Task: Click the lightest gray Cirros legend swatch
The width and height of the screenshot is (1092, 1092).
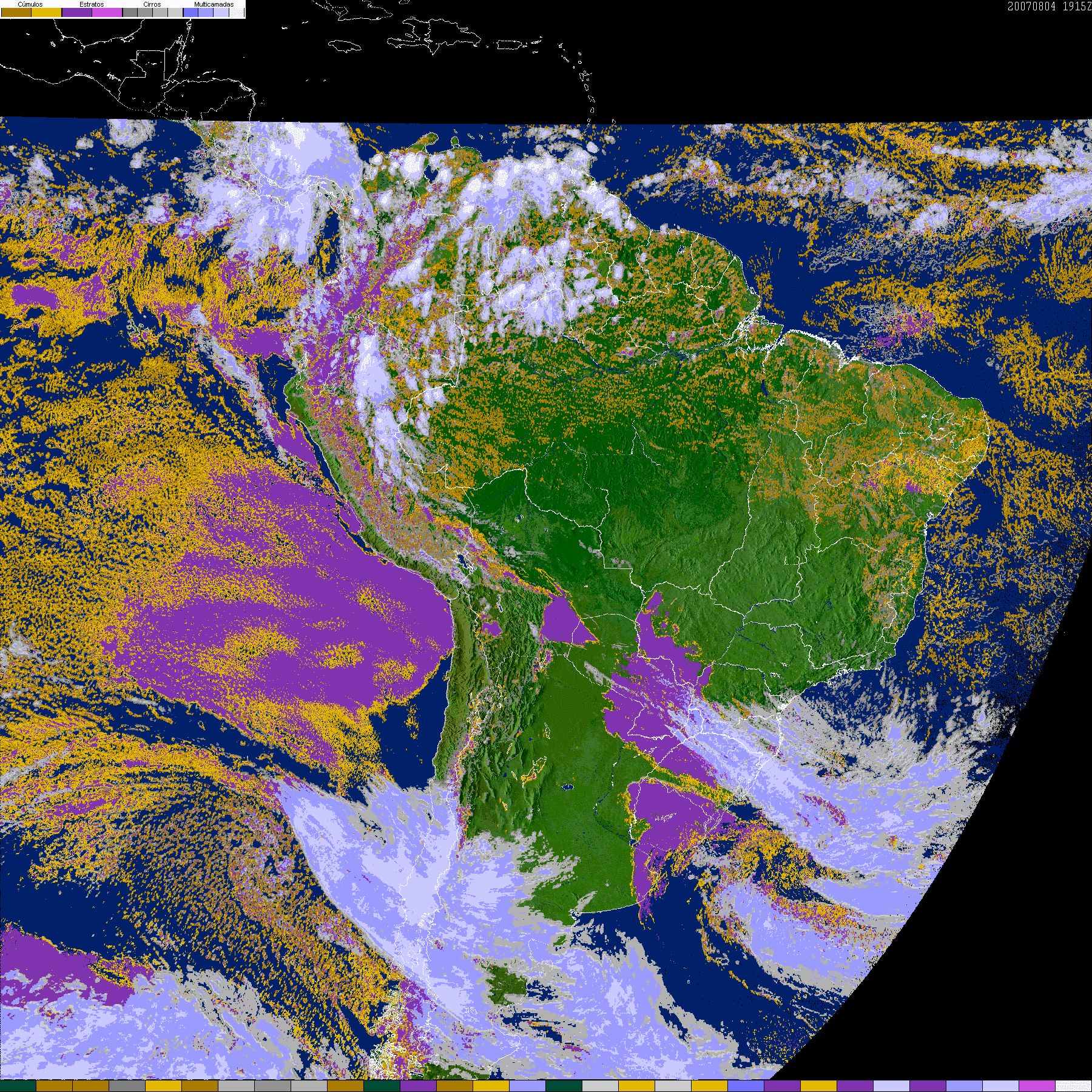Action: click(175, 13)
